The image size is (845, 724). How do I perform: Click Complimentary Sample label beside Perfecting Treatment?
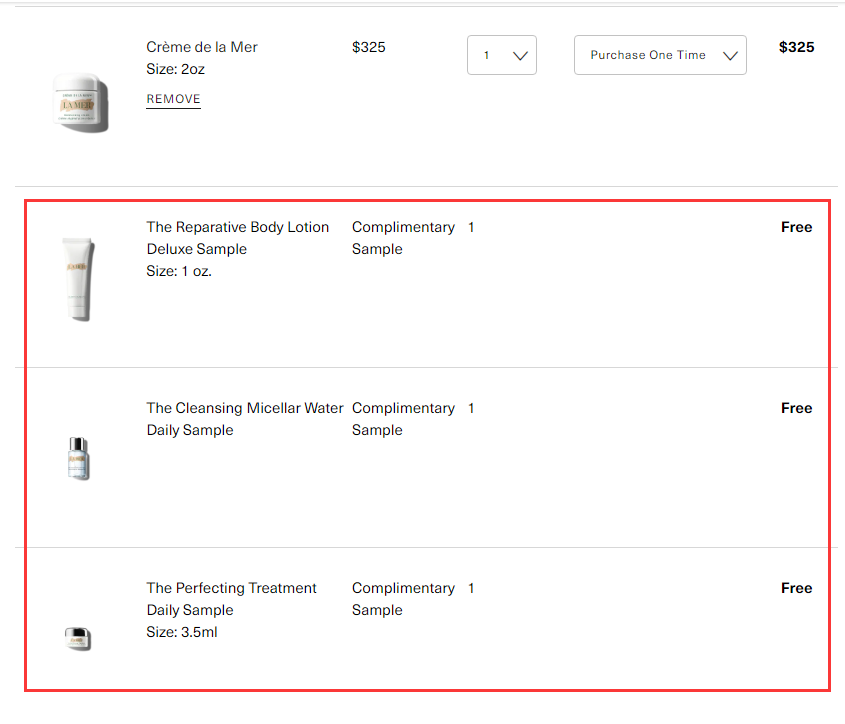coord(403,599)
